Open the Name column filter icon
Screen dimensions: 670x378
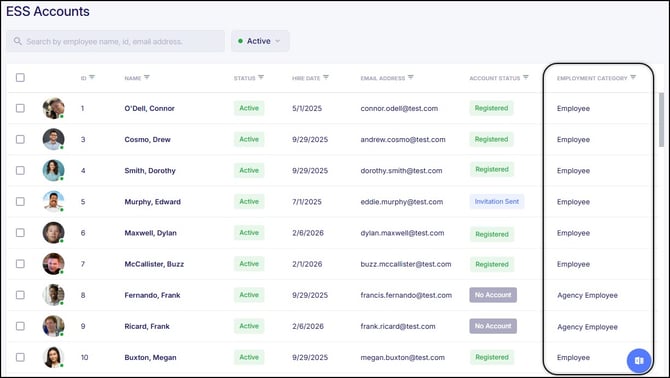point(147,77)
